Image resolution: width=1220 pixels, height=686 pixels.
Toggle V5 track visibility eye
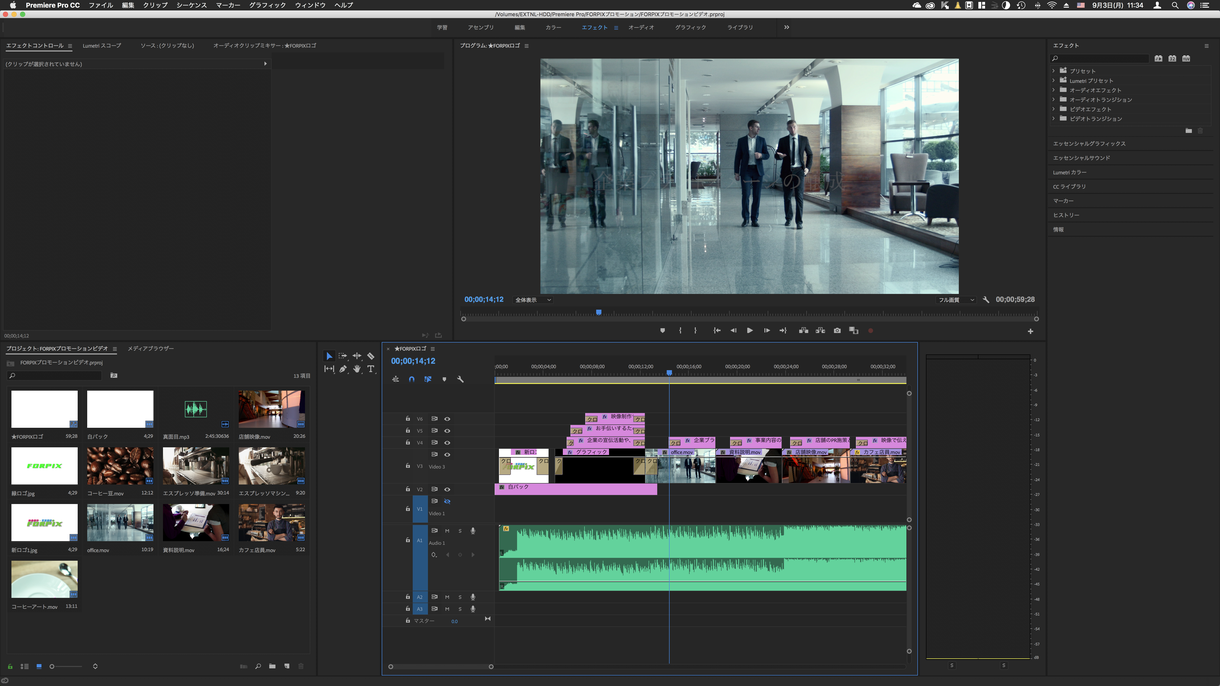click(447, 431)
